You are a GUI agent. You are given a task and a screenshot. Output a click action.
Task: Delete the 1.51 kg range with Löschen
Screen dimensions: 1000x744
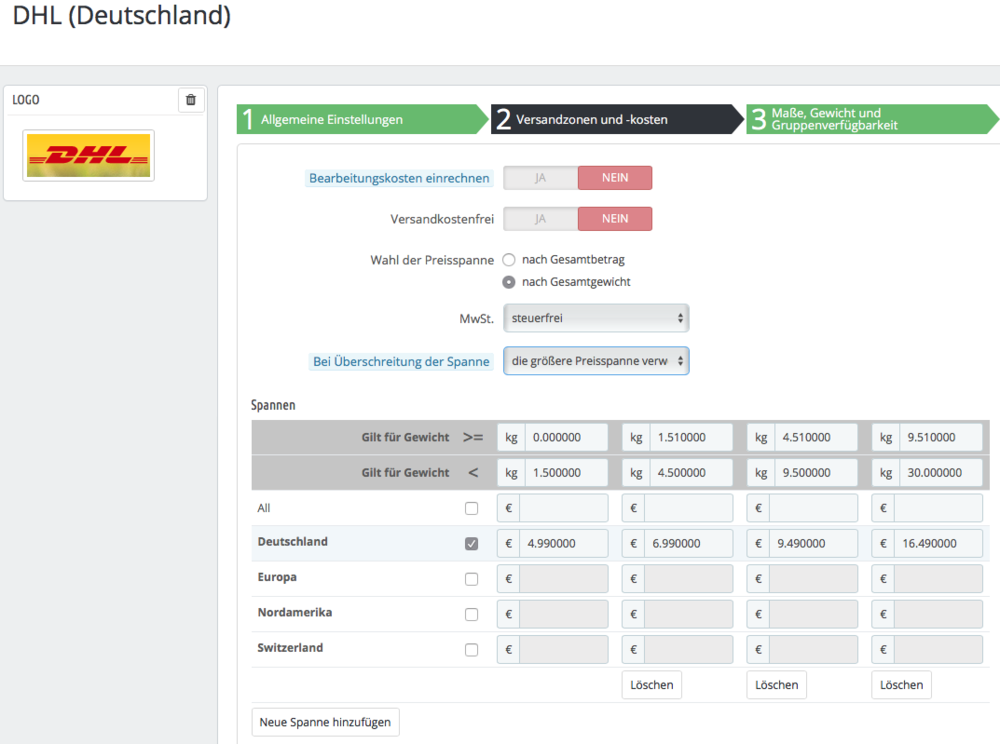(x=652, y=685)
